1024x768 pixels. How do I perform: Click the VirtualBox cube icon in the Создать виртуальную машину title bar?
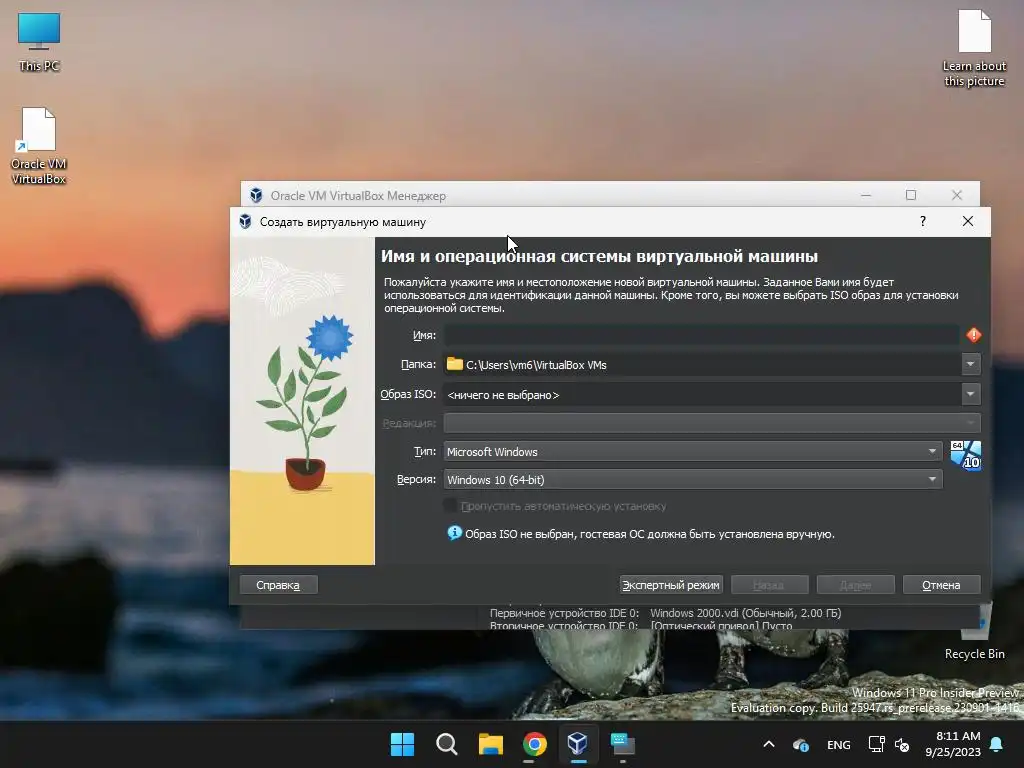[x=246, y=221]
